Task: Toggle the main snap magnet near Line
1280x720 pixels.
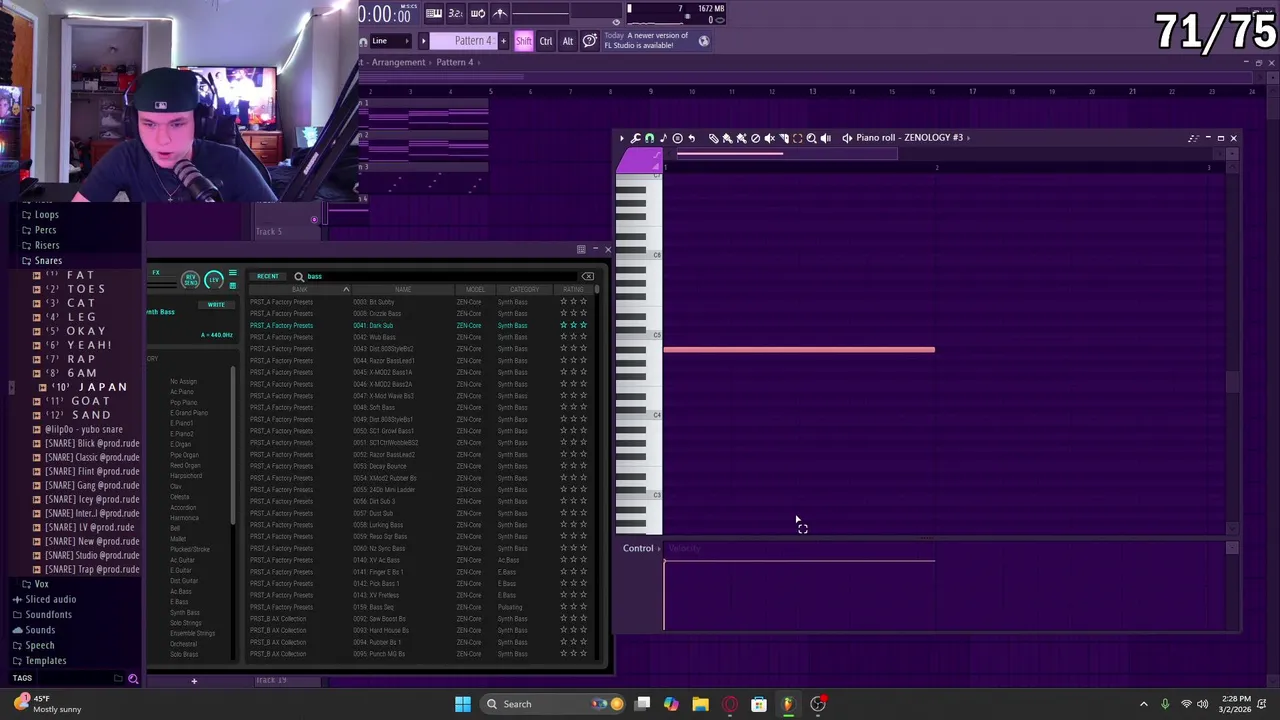Action: pos(363,42)
